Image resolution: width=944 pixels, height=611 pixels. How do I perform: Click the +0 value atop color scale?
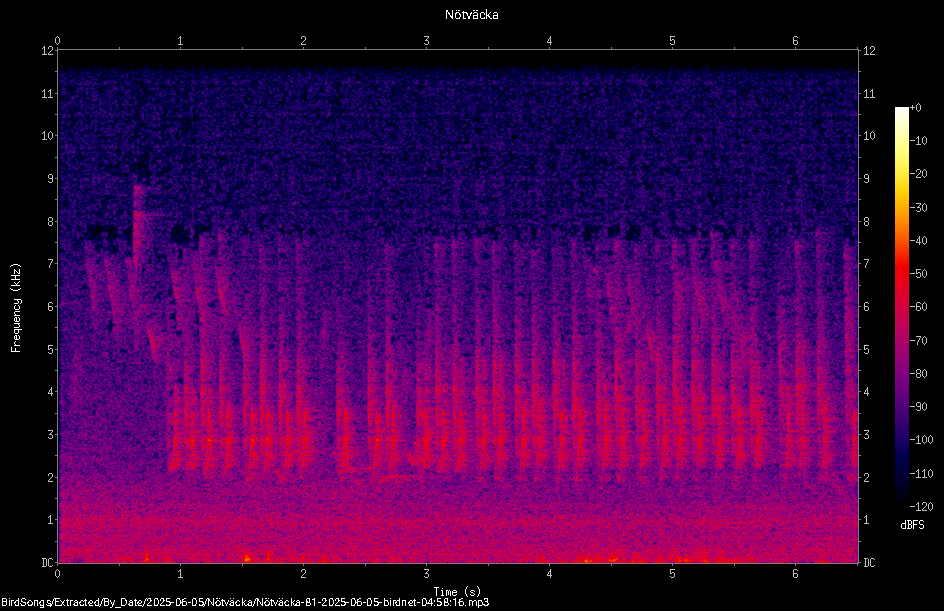click(x=915, y=107)
